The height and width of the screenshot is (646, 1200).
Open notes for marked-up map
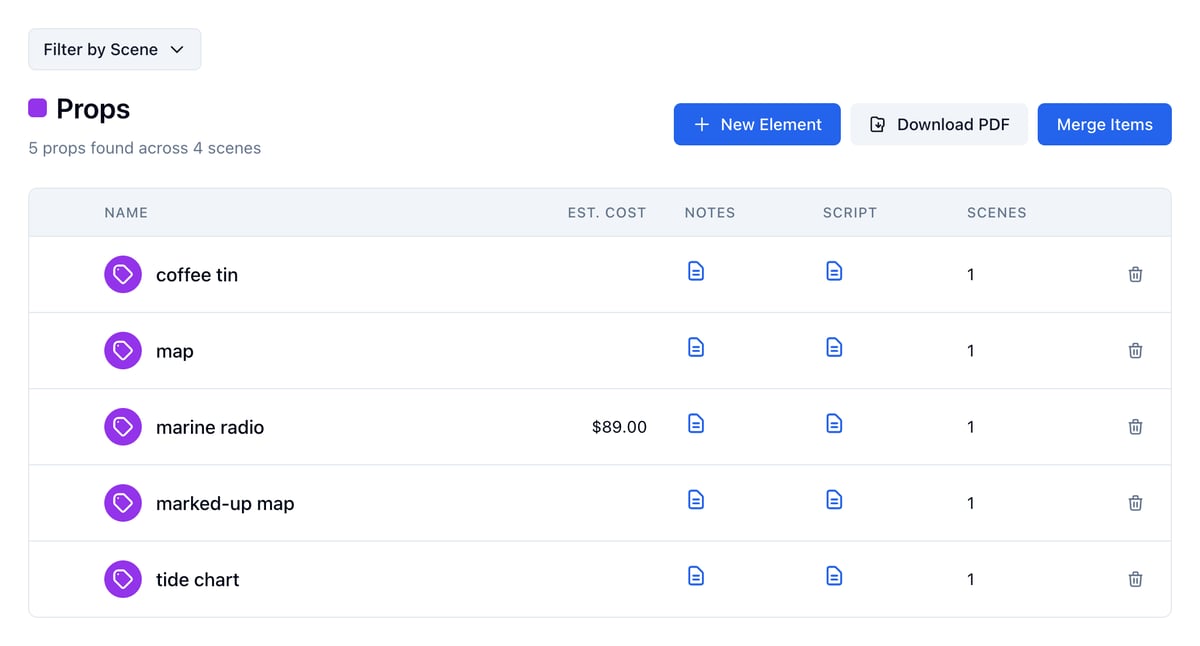tap(696, 500)
